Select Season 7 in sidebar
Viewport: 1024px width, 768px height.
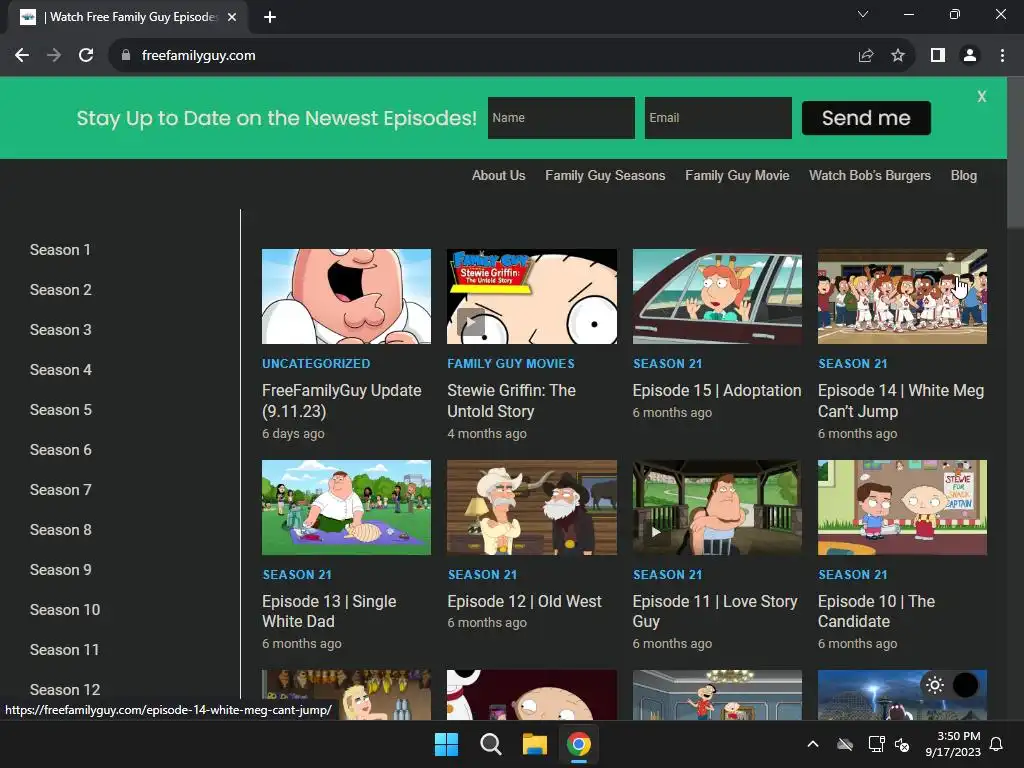pyautogui.click(x=60, y=490)
